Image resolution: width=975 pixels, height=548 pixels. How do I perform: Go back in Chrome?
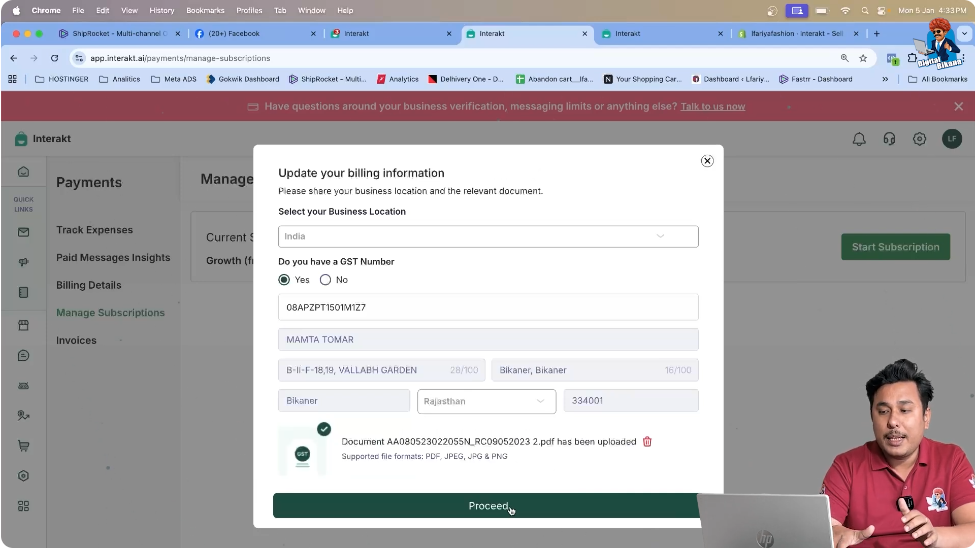coord(14,58)
